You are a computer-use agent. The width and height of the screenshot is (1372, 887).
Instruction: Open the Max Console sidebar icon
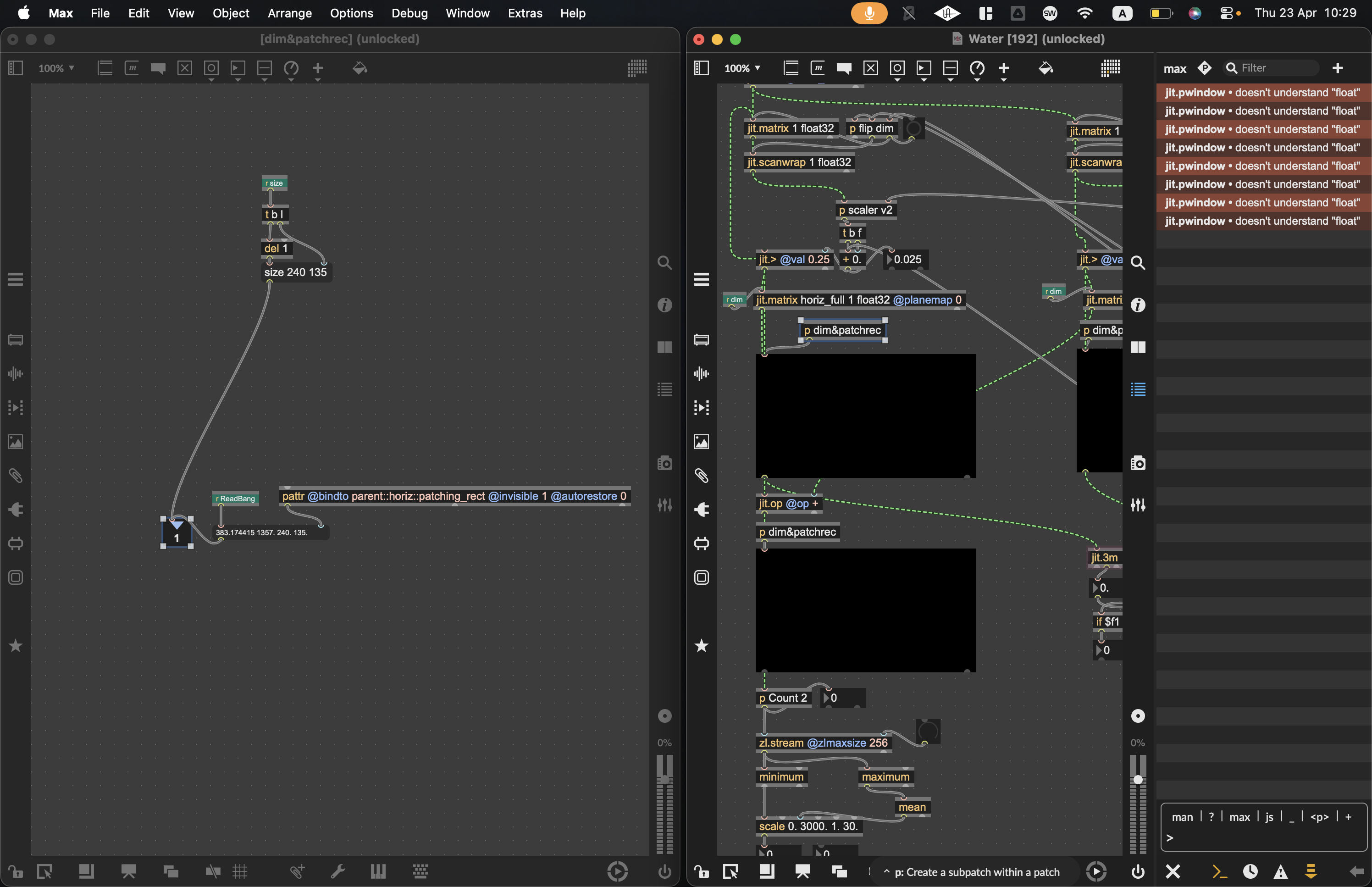(x=1138, y=390)
